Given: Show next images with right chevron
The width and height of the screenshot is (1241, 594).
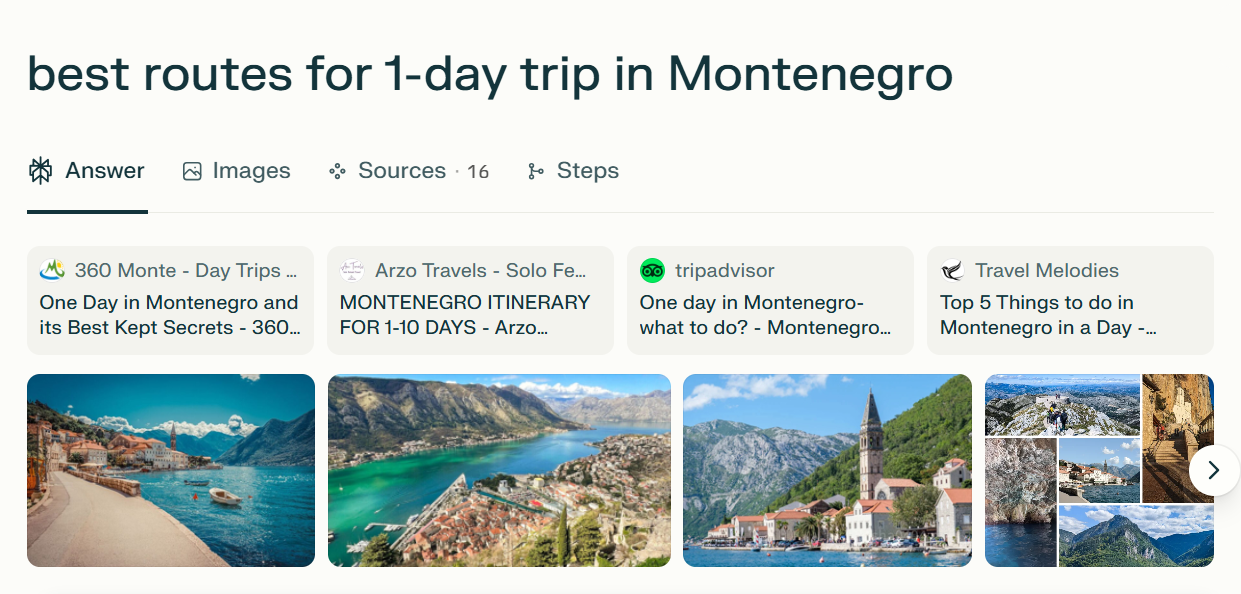Looking at the screenshot, I should point(1213,470).
